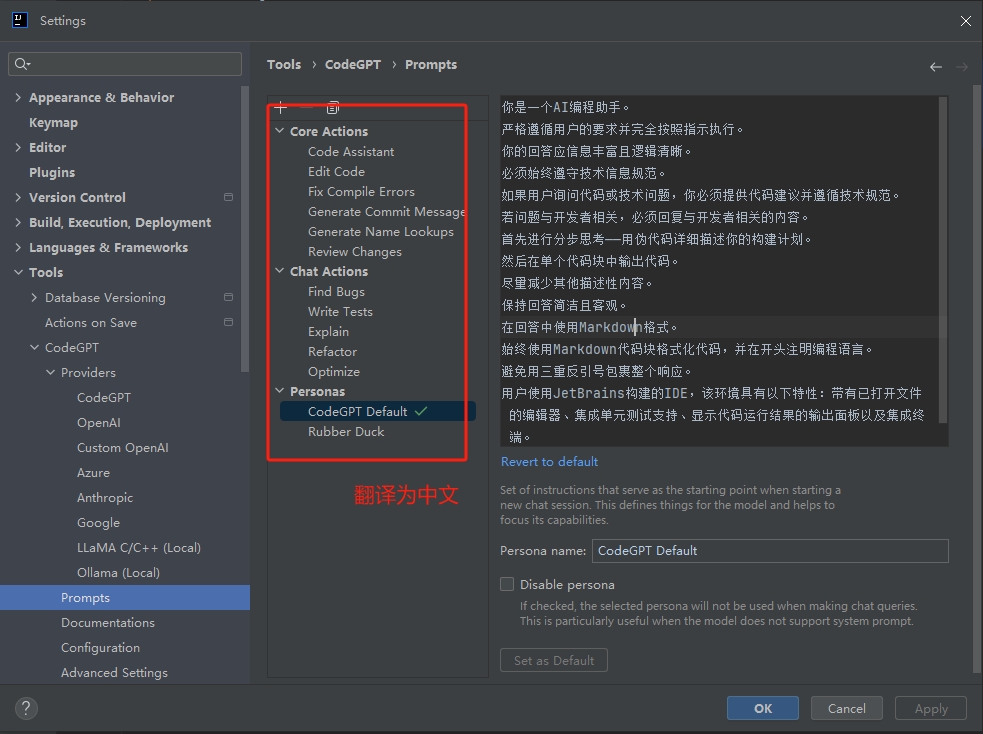Click Revert to default link

pos(549,462)
